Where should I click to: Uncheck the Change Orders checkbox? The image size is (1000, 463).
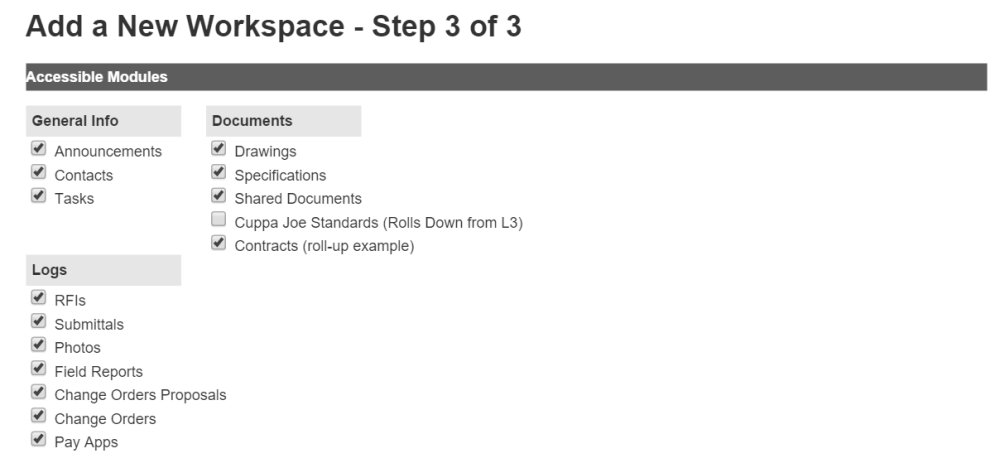tap(39, 415)
